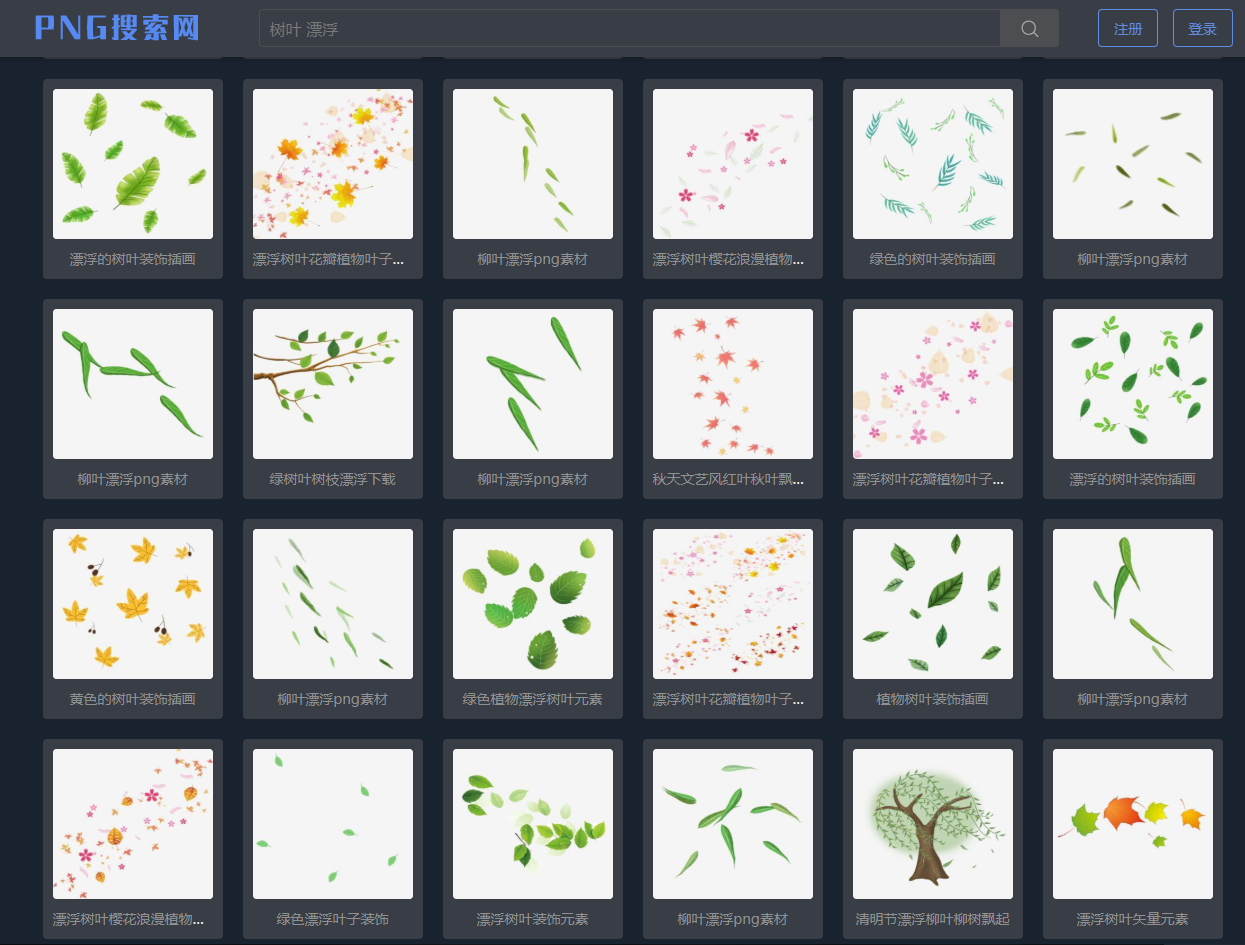Select the 秋天文艺风红叶 red maple leaves image

pos(733,384)
